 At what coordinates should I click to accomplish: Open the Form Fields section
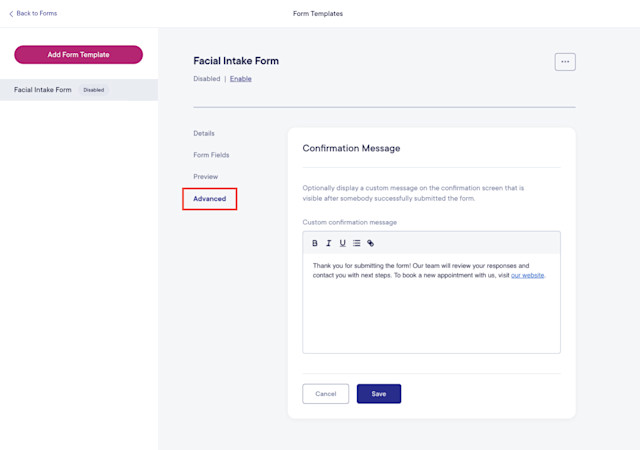(211, 155)
